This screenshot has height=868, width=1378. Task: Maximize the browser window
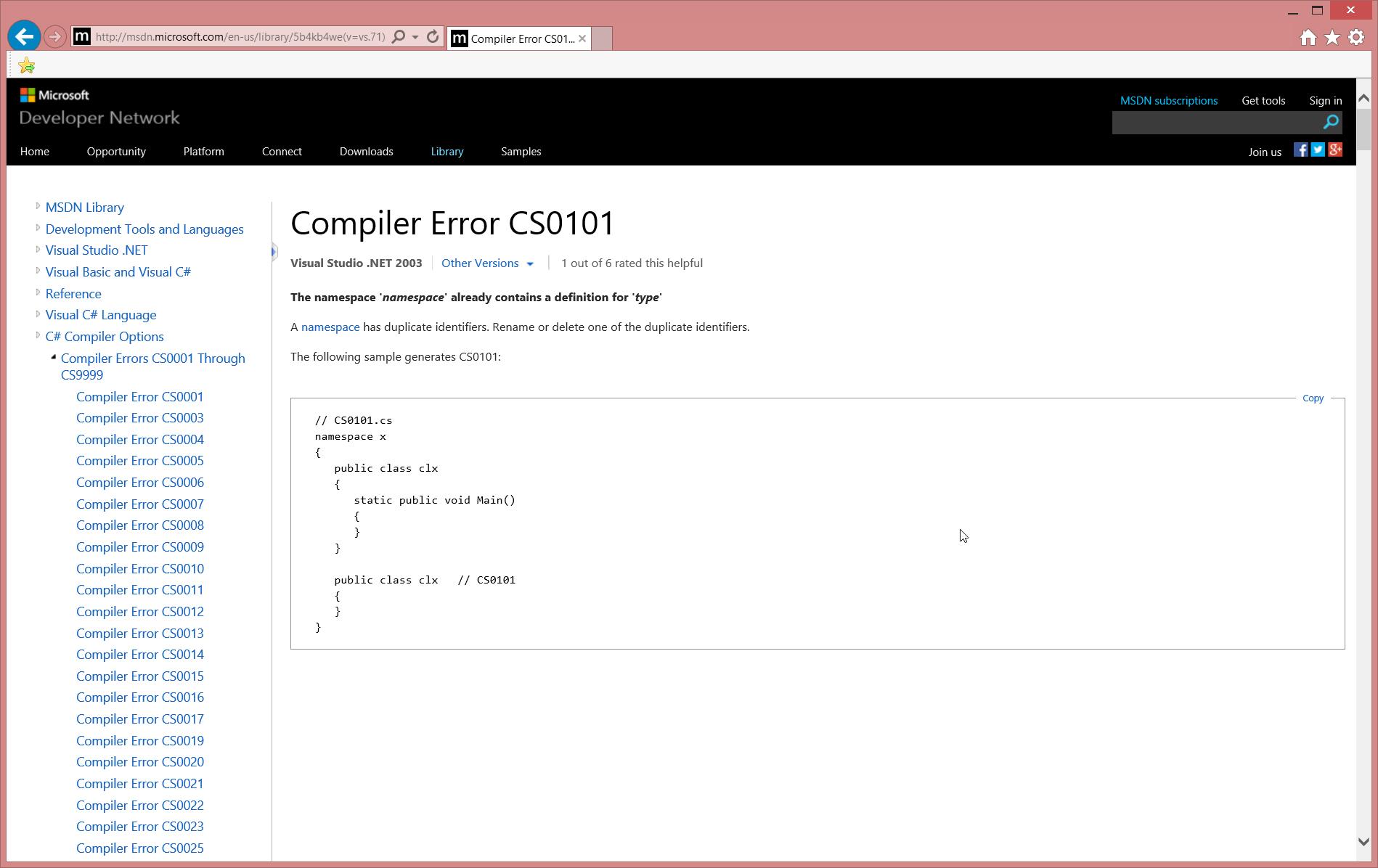tap(1318, 11)
